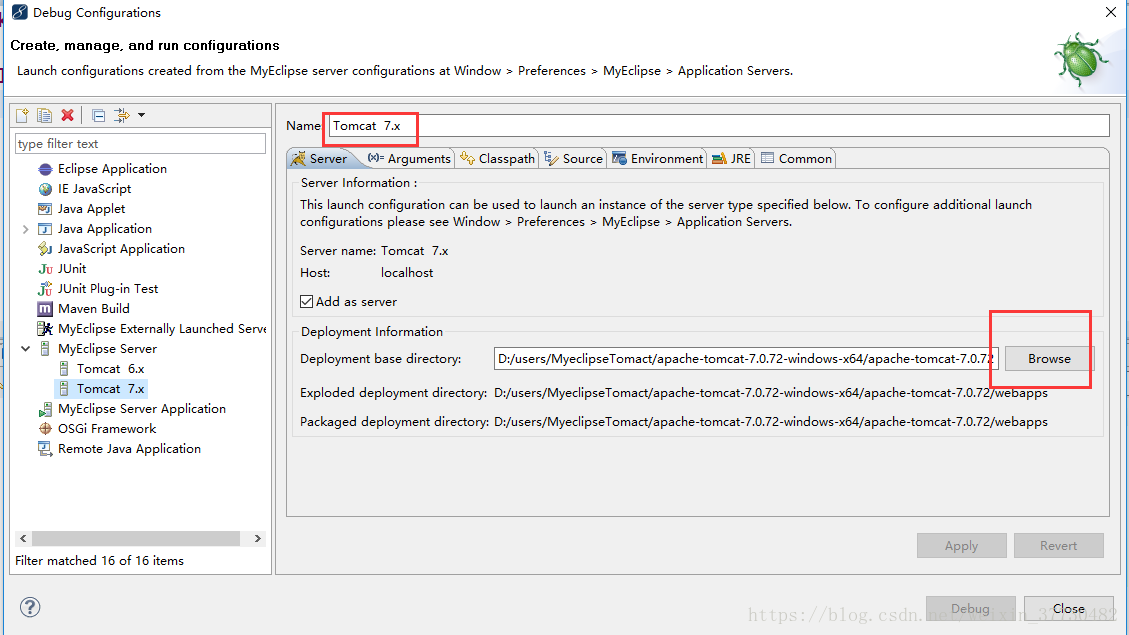Click the MyEclipse Server Application icon
The width and height of the screenshot is (1129, 635).
coord(45,409)
